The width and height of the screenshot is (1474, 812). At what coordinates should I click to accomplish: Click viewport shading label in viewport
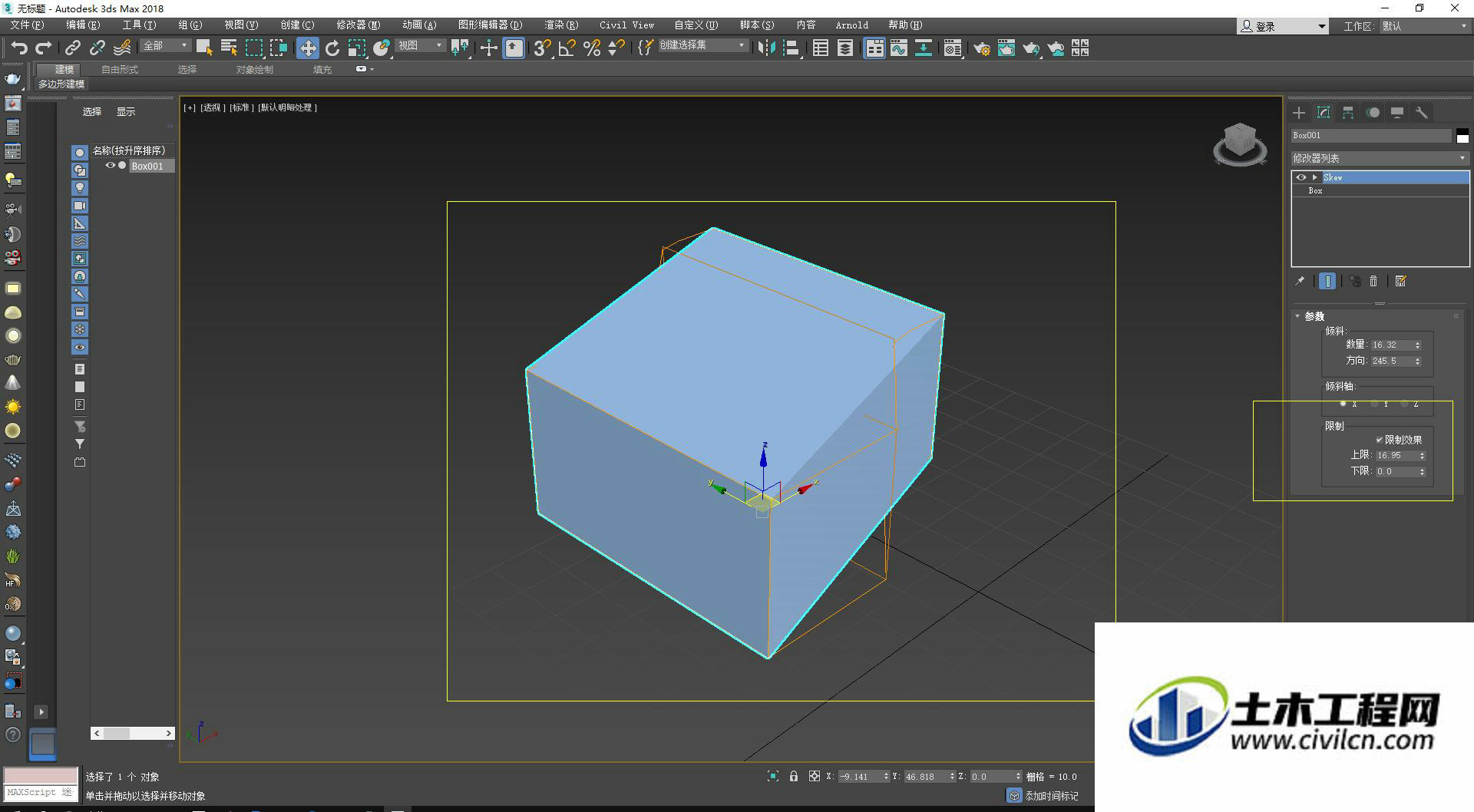tap(287, 107)
